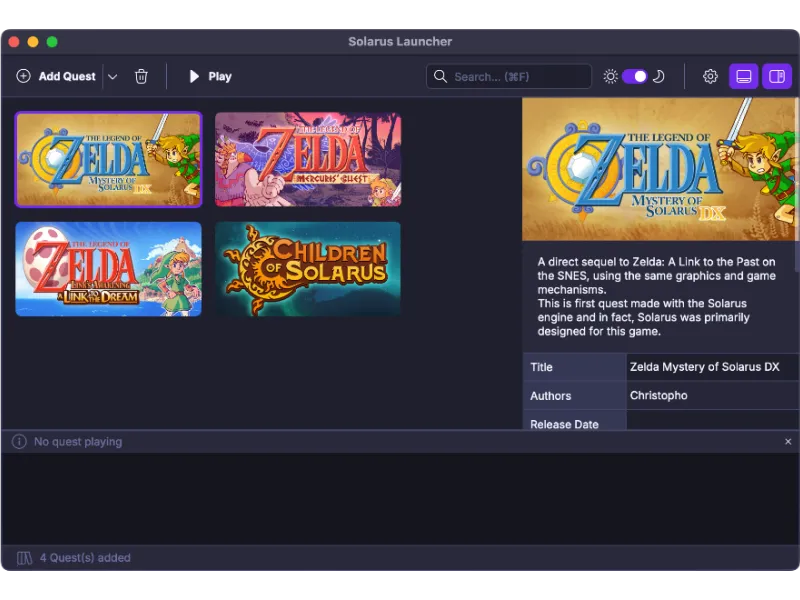This screenshot has width=800, height=600.
Task: Click the empty console output area
Action: click(400, 499)
